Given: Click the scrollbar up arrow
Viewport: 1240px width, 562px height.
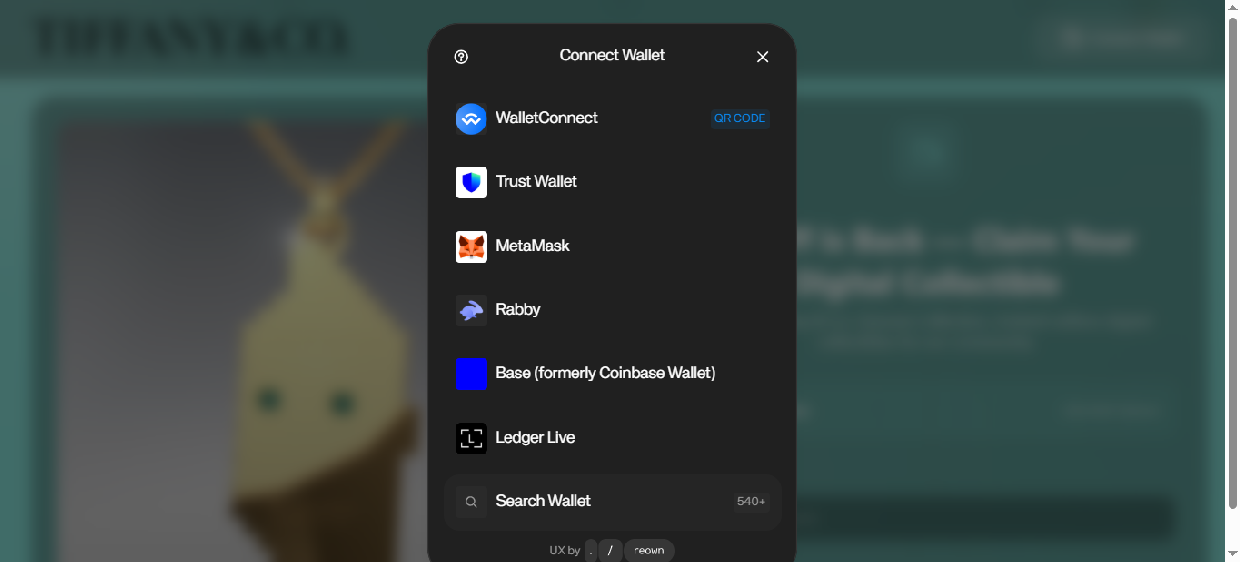Looking at the screenshot, I should tap(1232, 8).
